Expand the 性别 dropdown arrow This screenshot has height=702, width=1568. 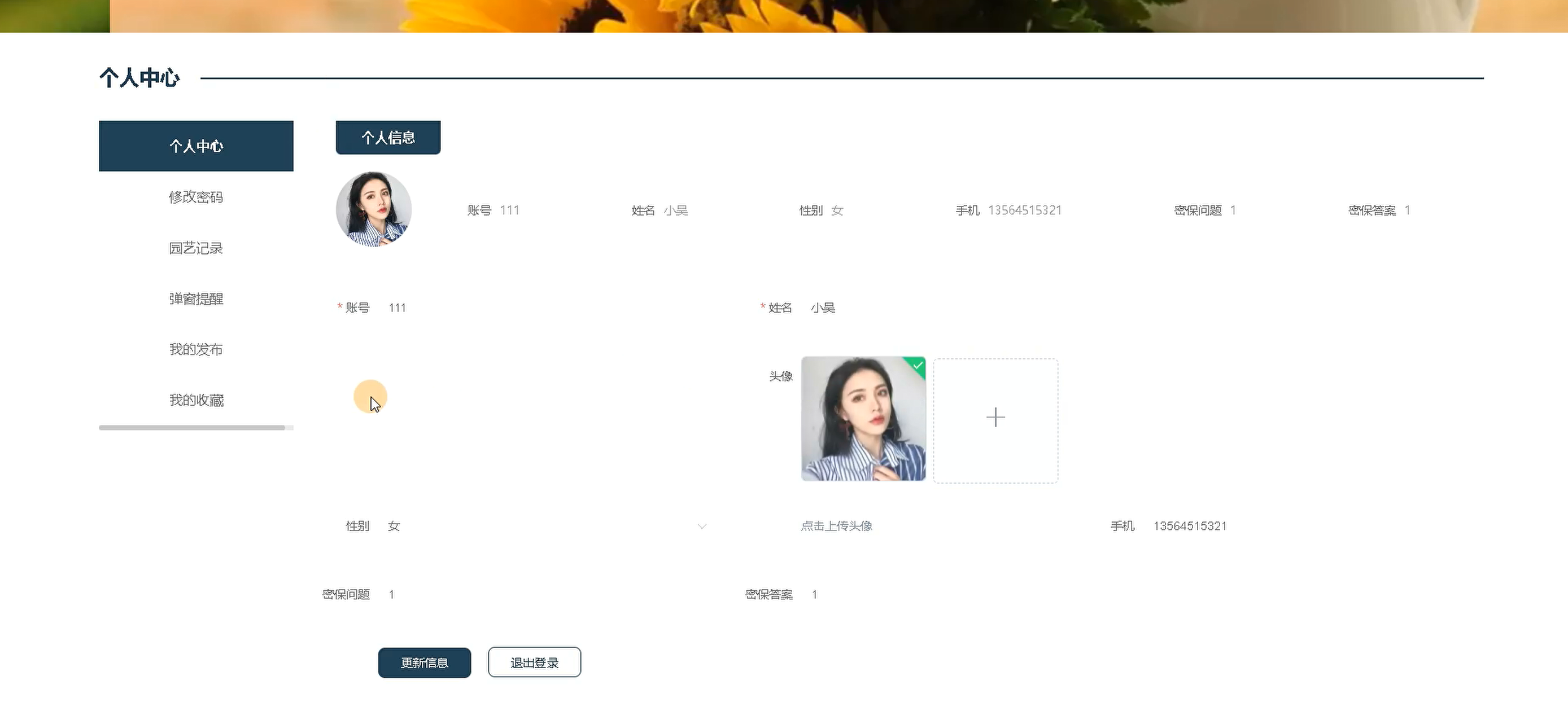coord(702,527)
